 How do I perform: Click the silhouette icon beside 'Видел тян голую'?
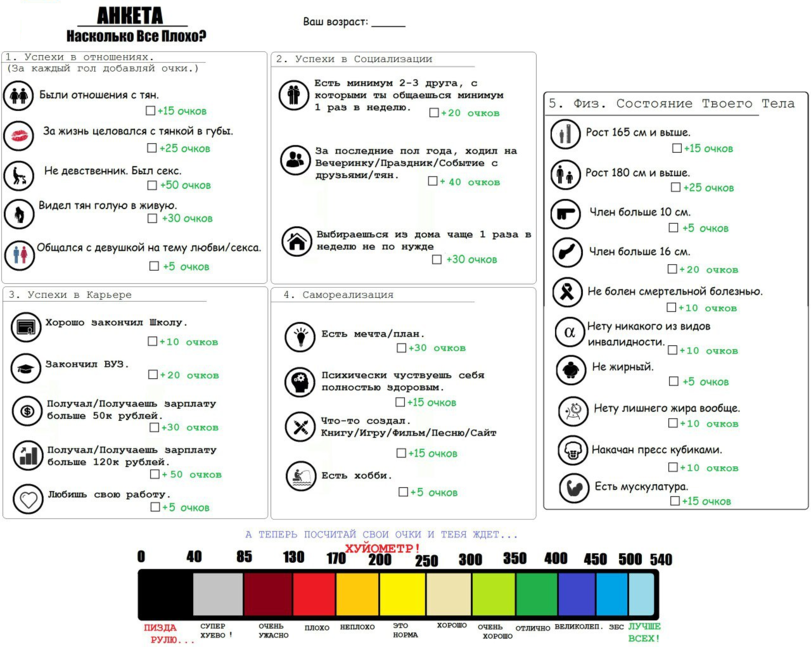click(19, 214)
